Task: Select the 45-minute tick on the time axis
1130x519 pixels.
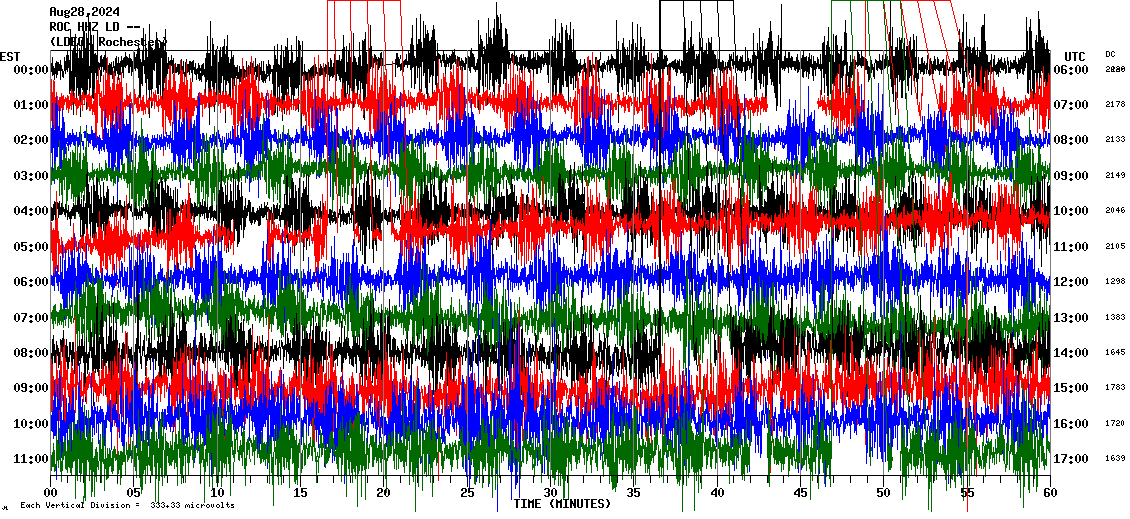Action: [x=800, y=493]
